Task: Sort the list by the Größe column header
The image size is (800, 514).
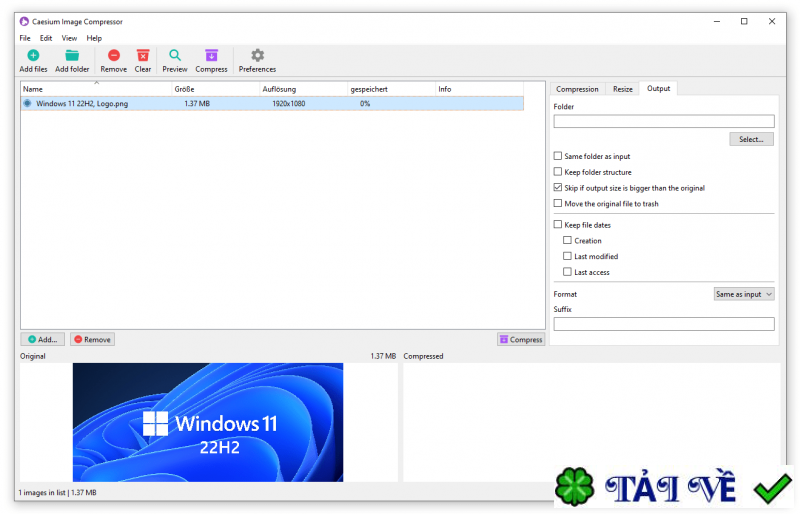Action: point(215,89)
